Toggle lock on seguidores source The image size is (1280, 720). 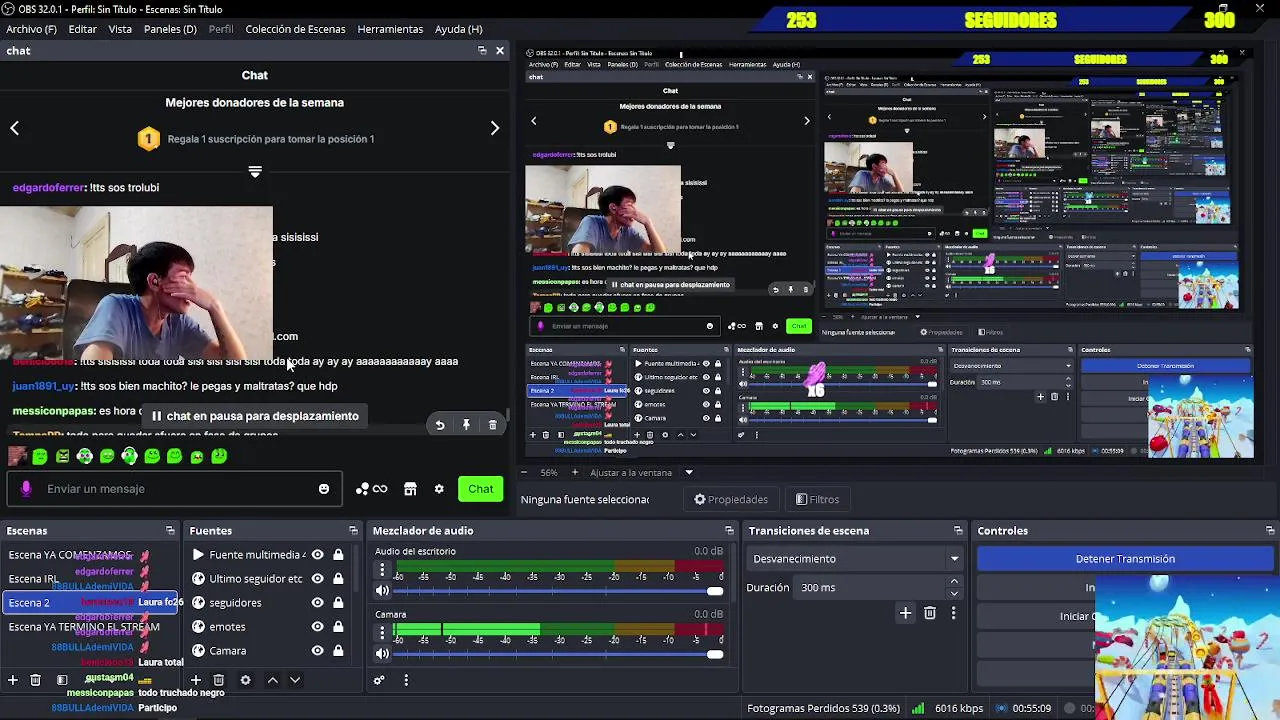point(338,603)
